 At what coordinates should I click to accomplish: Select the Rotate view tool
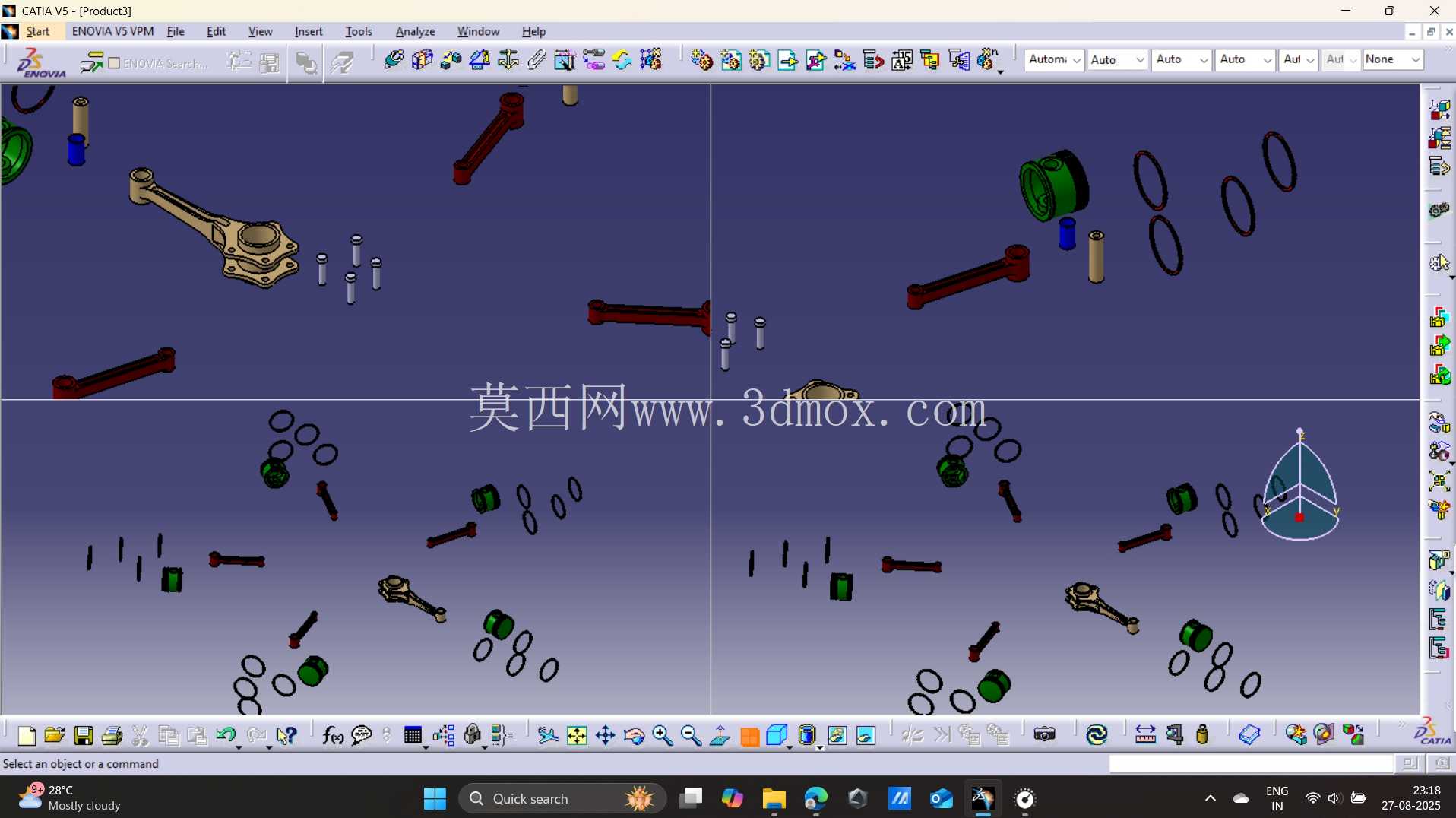coord(634,735)
